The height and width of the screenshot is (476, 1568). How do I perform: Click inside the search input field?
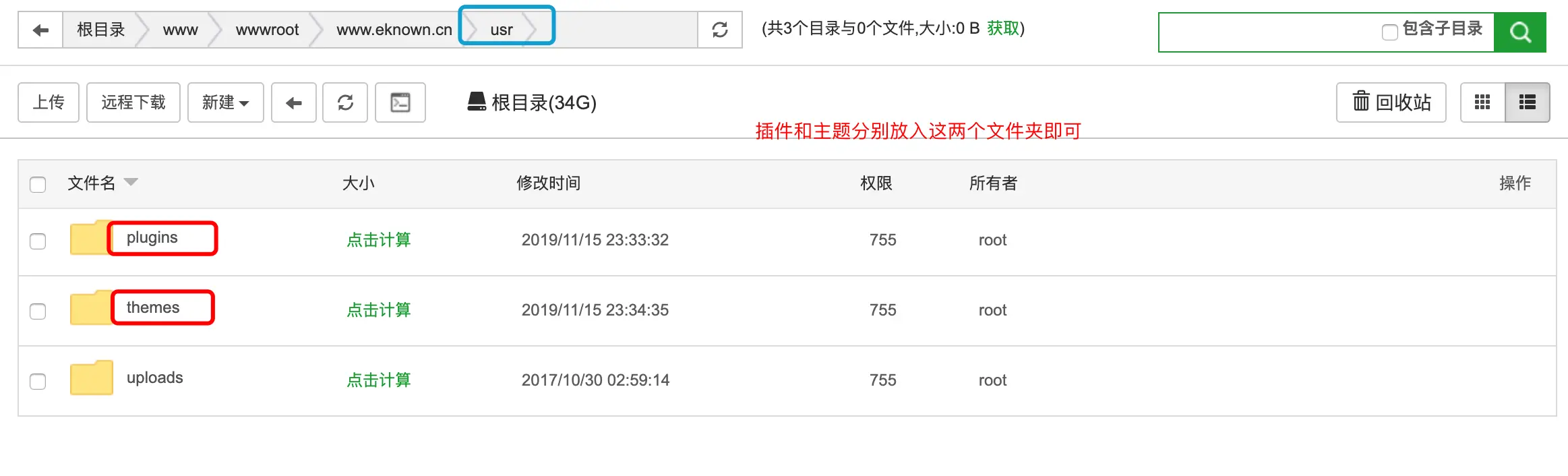(1261, 32)
